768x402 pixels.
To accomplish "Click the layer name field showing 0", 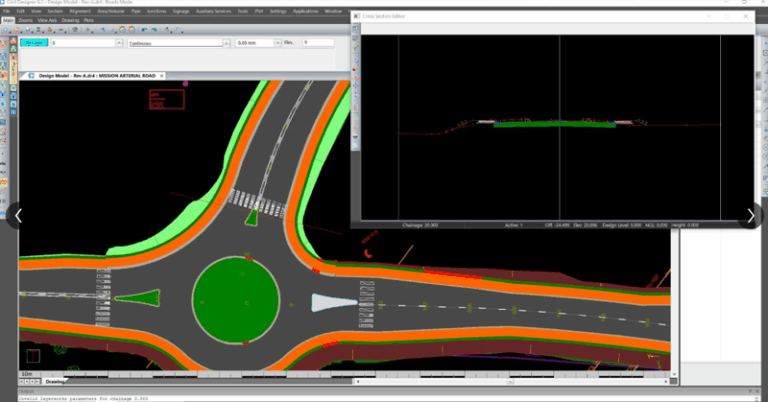I will (83, 43).
